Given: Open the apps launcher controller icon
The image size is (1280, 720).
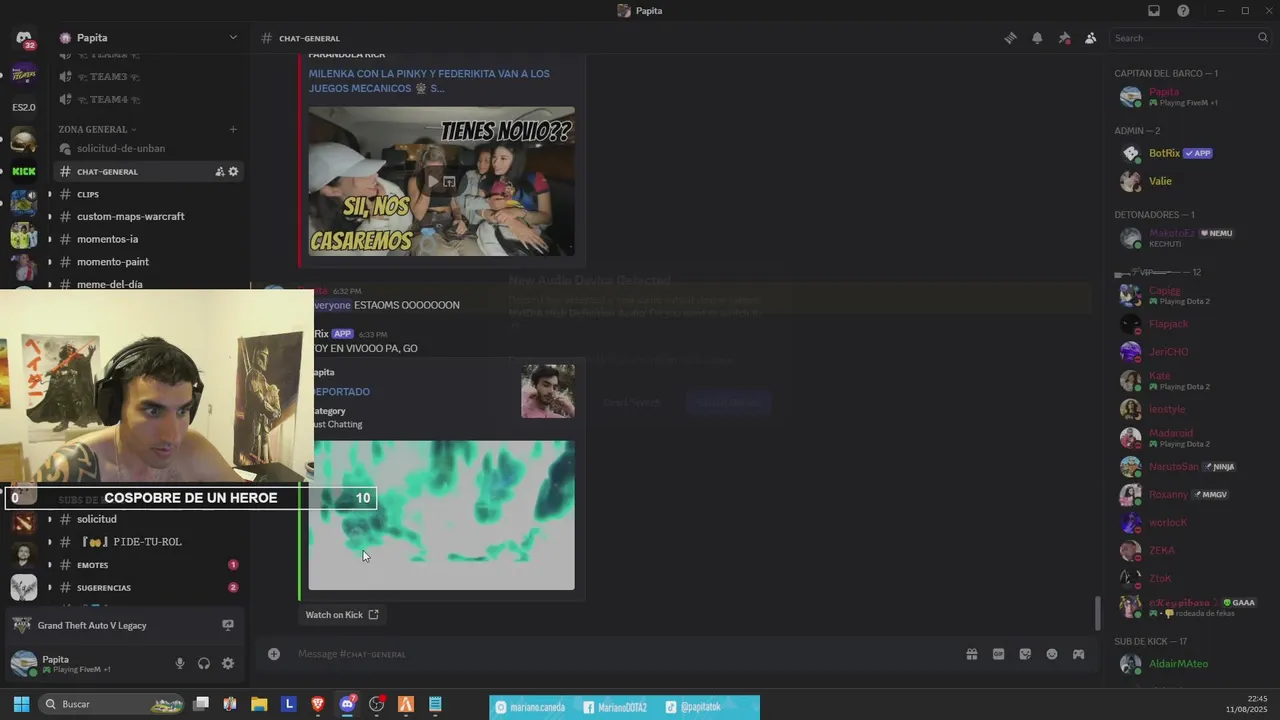Looking at the screenshot, I should (x=1079, y=654).
